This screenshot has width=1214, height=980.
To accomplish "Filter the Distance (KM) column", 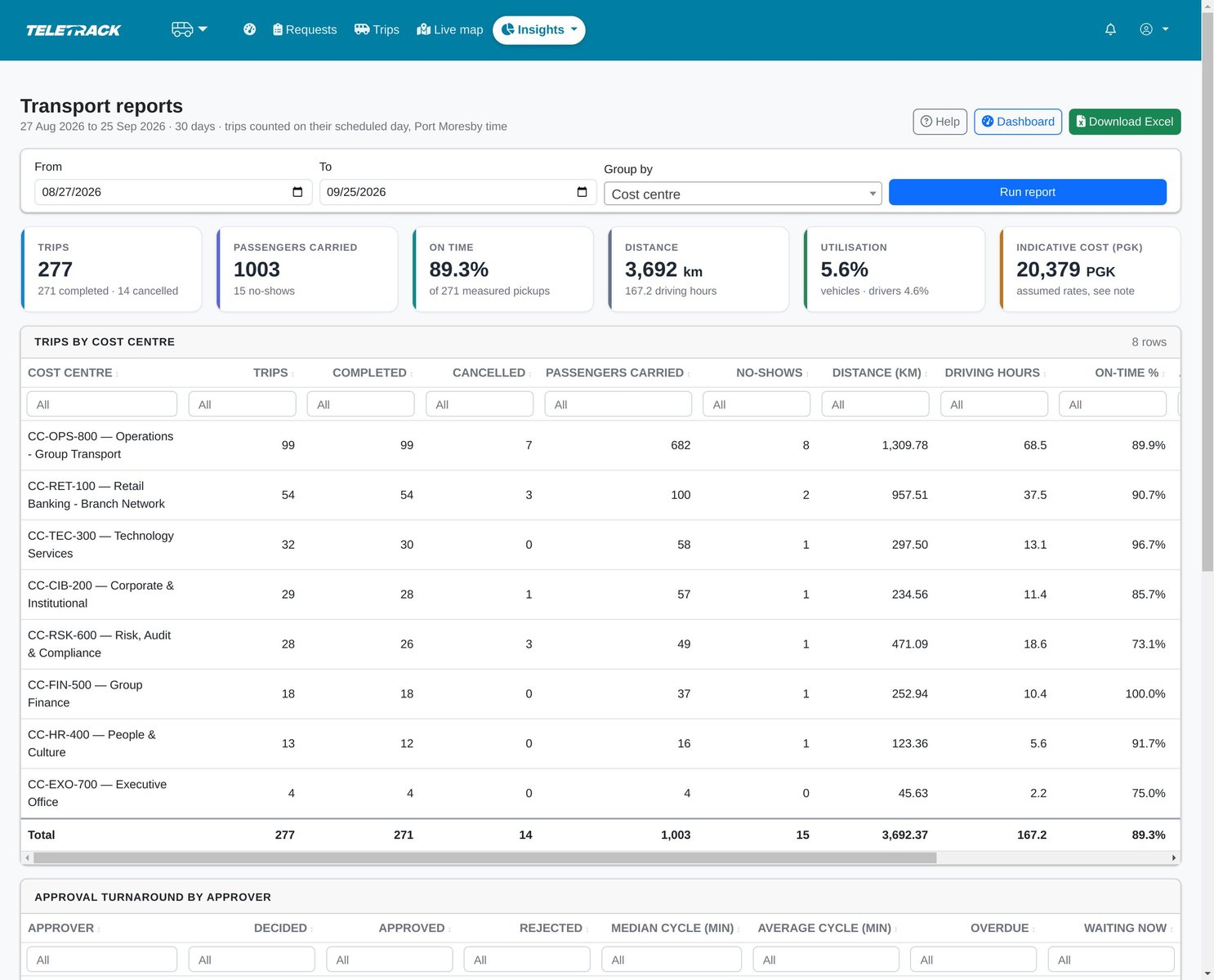I will pos(876,404).
